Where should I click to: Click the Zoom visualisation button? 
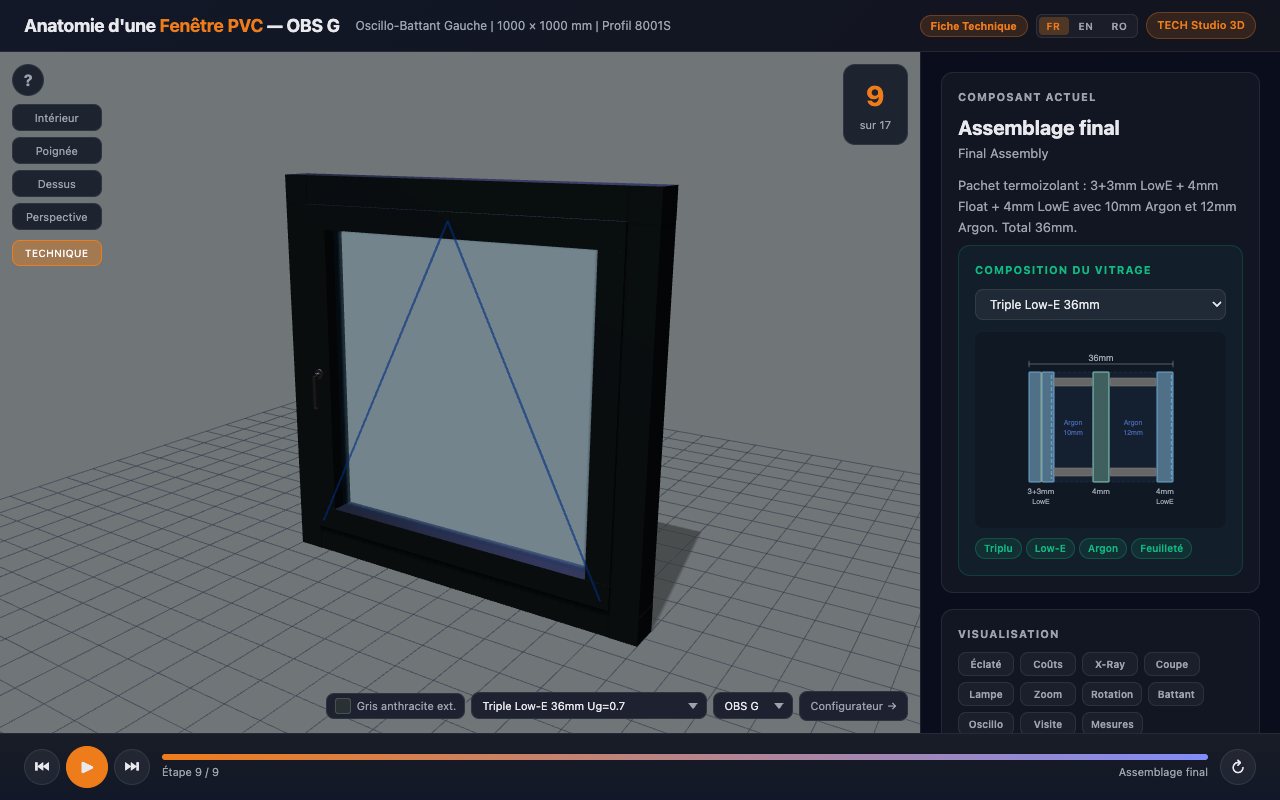(x=1048, y=694)
